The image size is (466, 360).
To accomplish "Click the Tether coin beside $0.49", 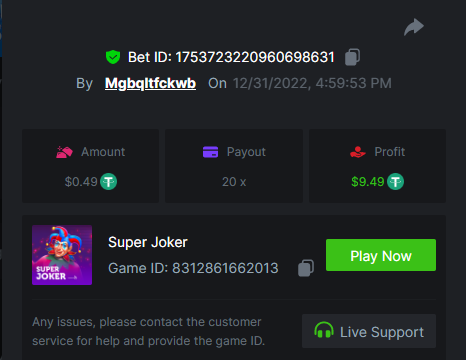I will [109, 182].
